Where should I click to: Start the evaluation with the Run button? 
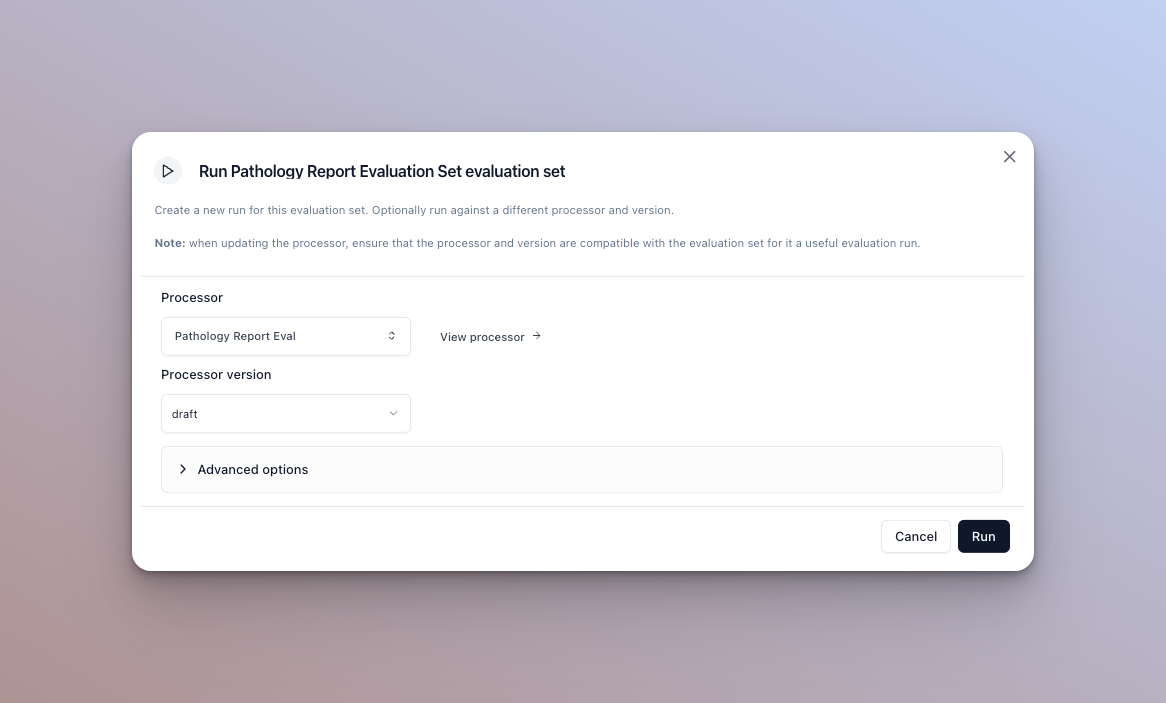point(983,537)
